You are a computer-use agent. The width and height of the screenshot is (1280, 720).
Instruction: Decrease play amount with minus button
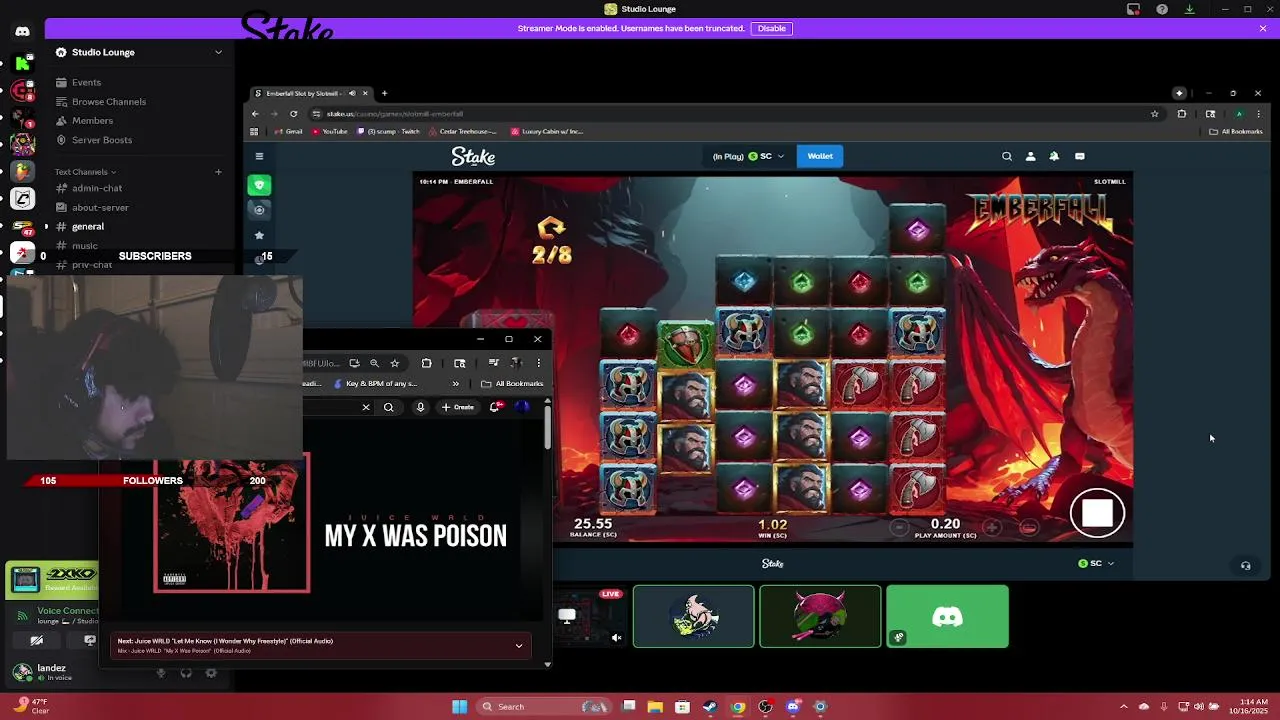point(899,527)
